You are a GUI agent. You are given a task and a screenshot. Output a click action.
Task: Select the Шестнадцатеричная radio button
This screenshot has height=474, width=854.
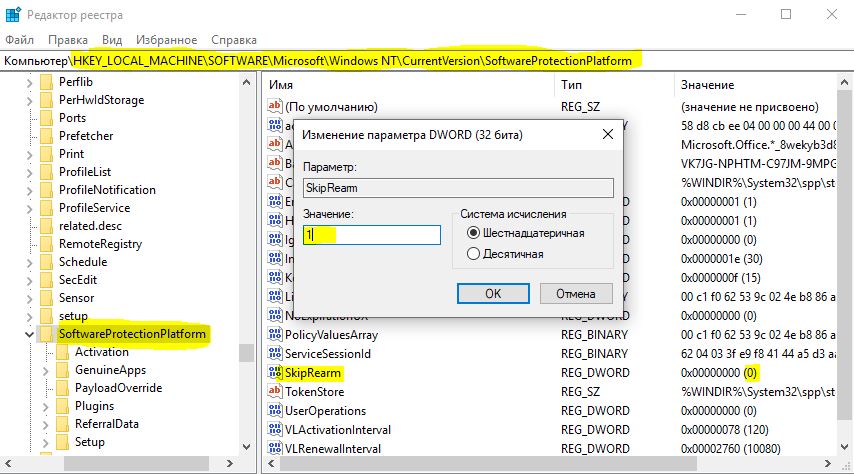(473, 233)
